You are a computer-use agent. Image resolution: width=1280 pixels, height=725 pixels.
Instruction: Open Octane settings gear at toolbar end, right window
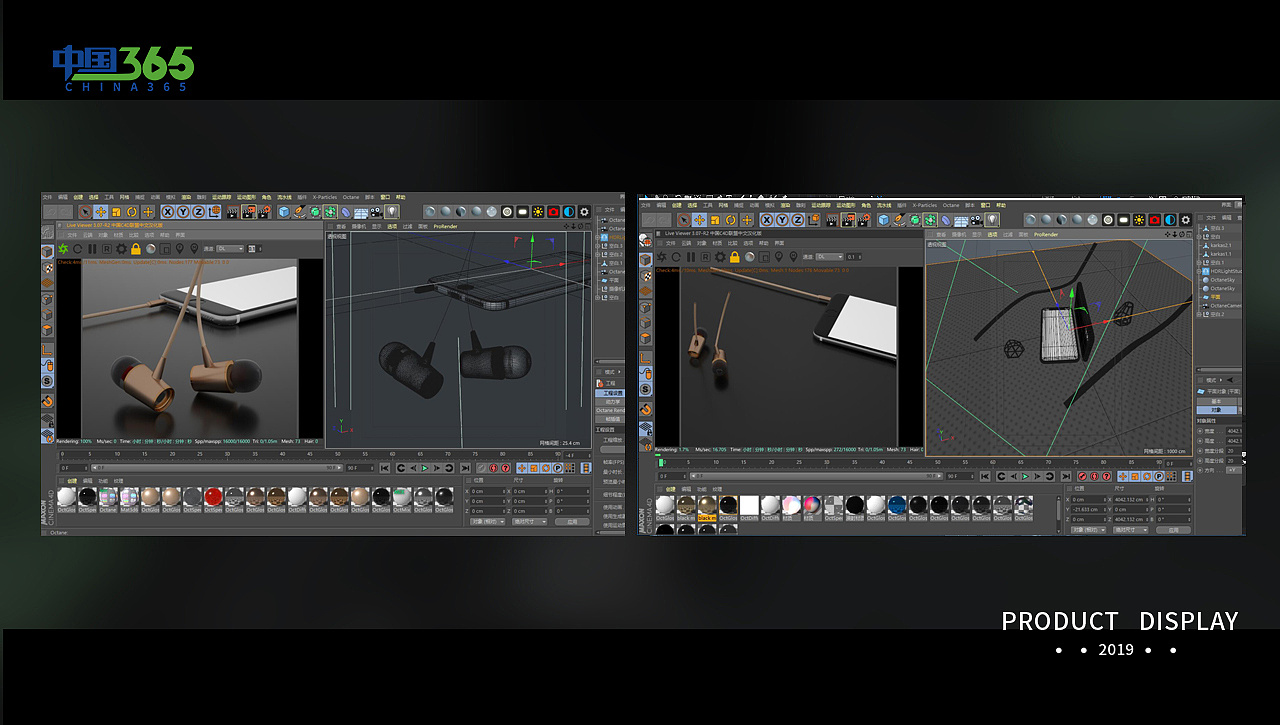(x=1186, y=219)
